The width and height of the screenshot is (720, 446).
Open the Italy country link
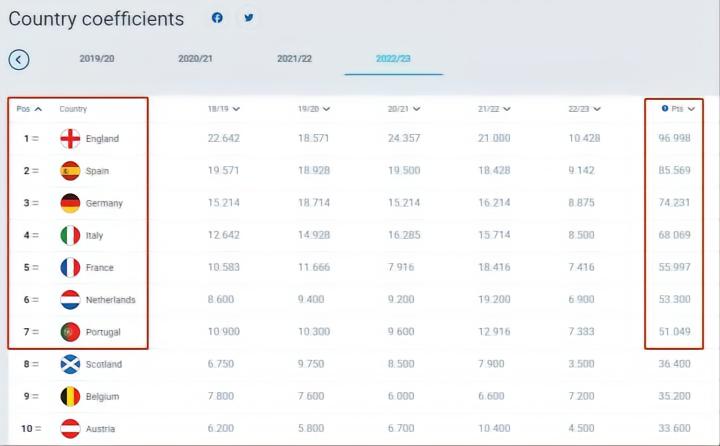tap(94, 236)
